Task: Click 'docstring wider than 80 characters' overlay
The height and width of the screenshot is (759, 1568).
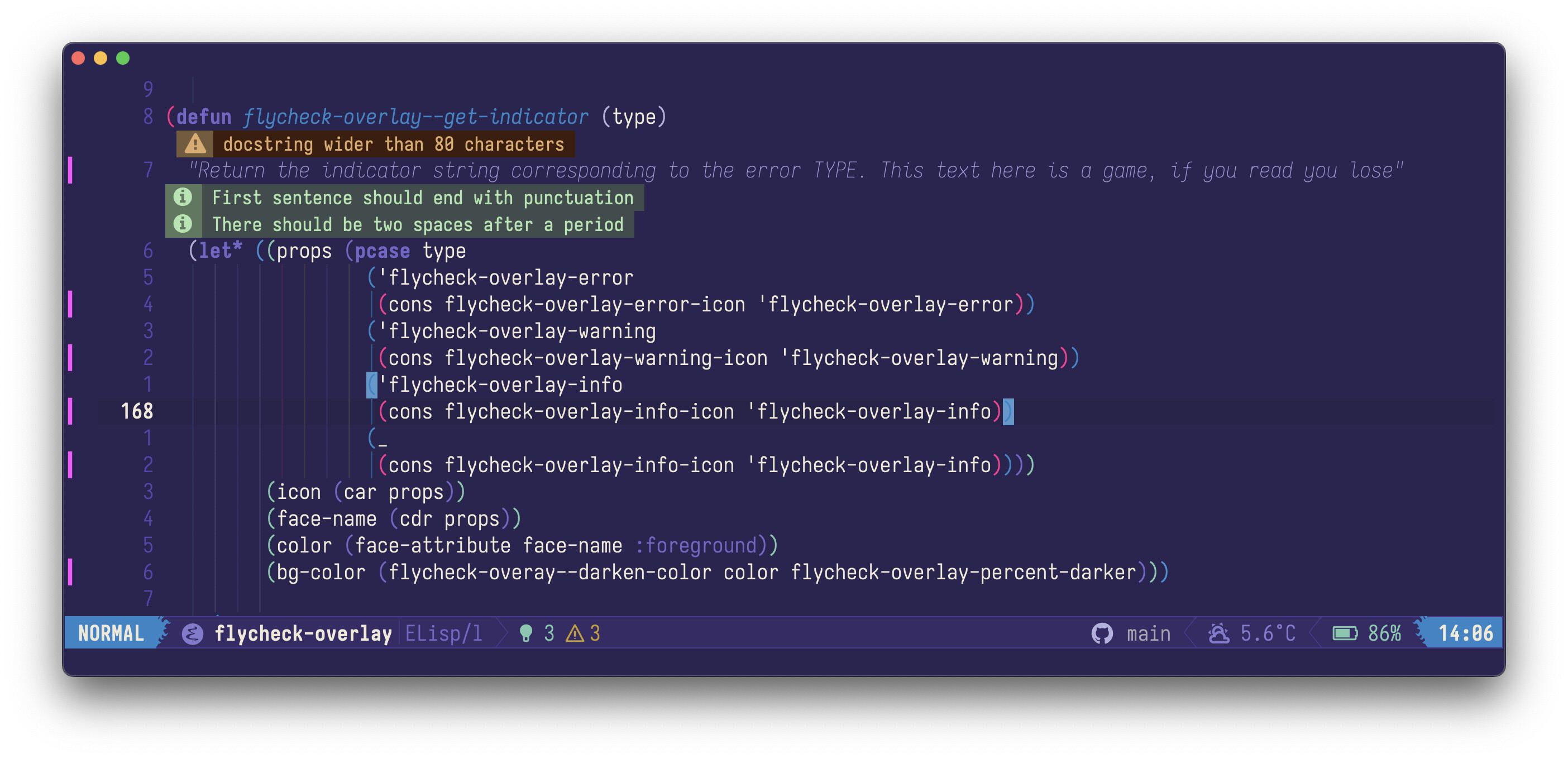Action: (393, 144)
